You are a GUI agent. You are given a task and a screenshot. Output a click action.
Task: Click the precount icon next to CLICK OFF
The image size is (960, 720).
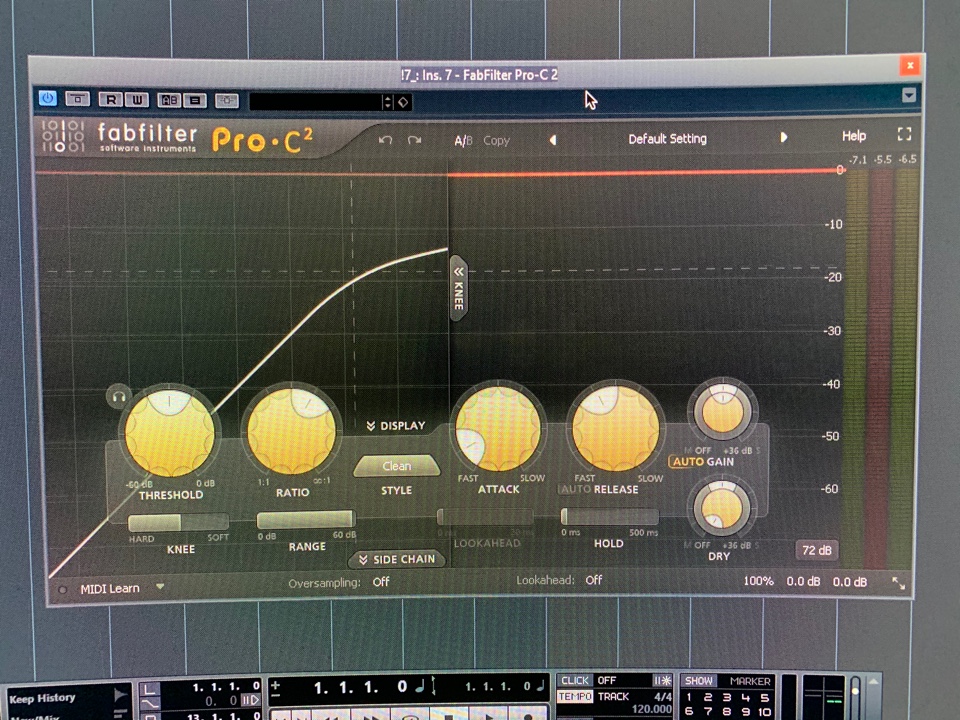(662, 680)
